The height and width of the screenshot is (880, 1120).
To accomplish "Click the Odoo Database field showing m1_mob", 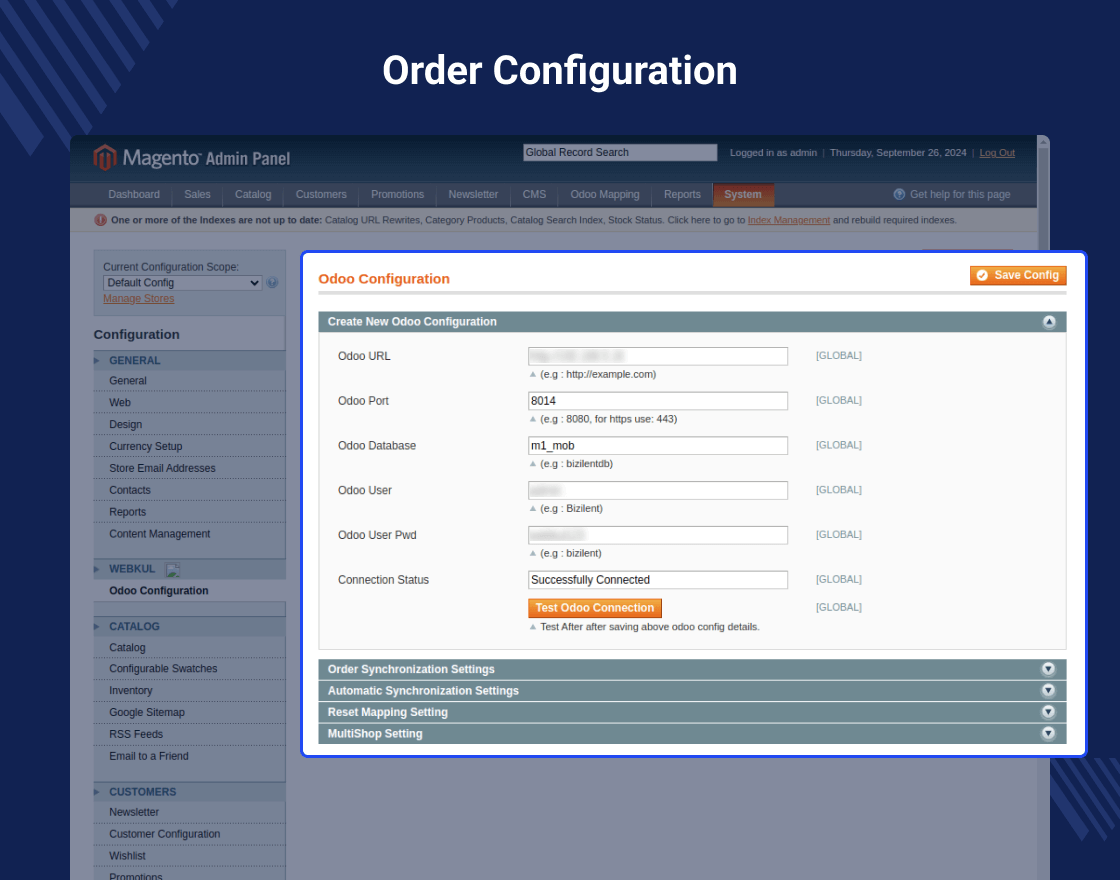I will (x=658, y=446).
